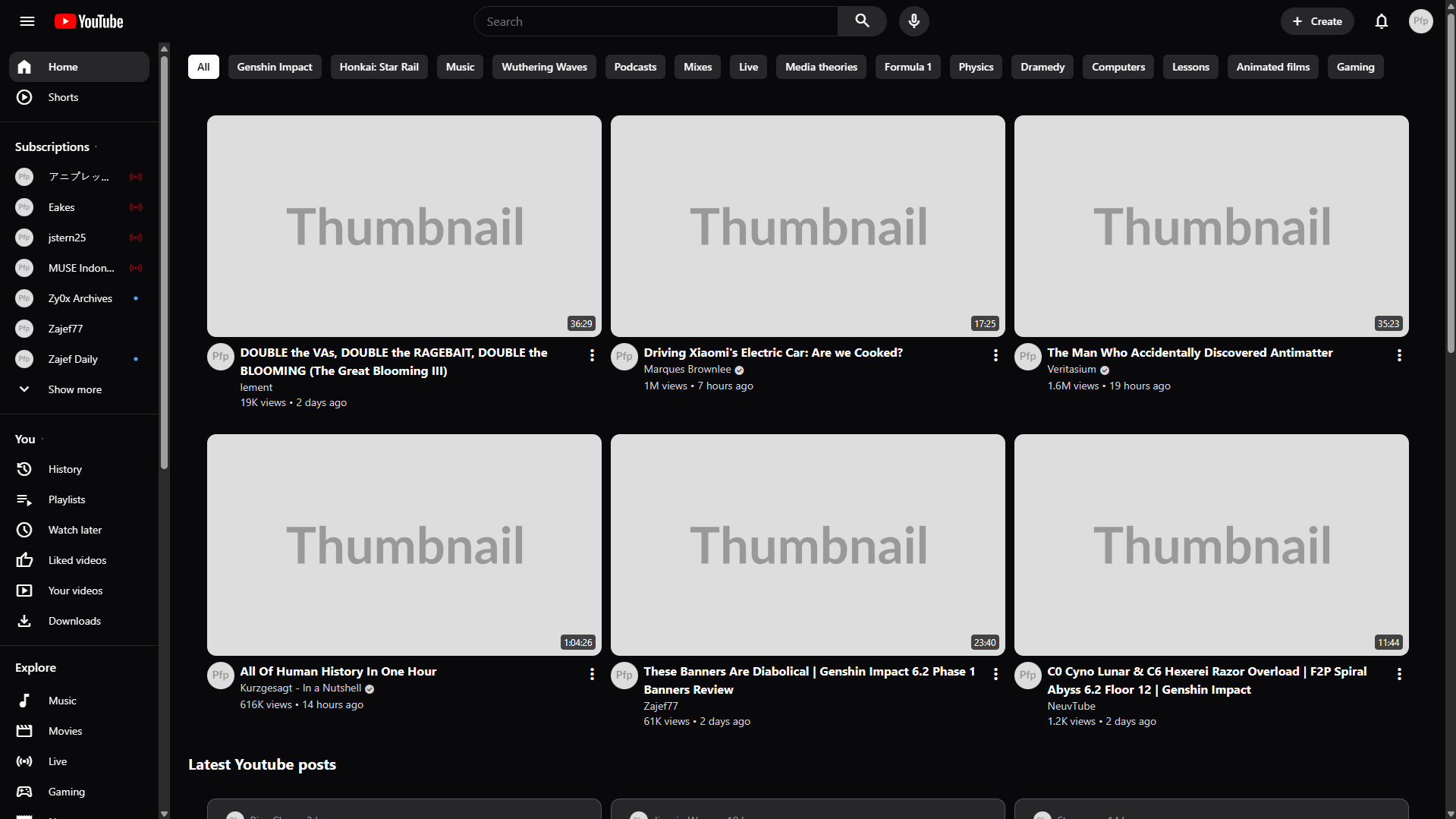The height and width of the screenshot is (819, 1456).
Task: Select the Lessons chip
Action: point(1190,67)
